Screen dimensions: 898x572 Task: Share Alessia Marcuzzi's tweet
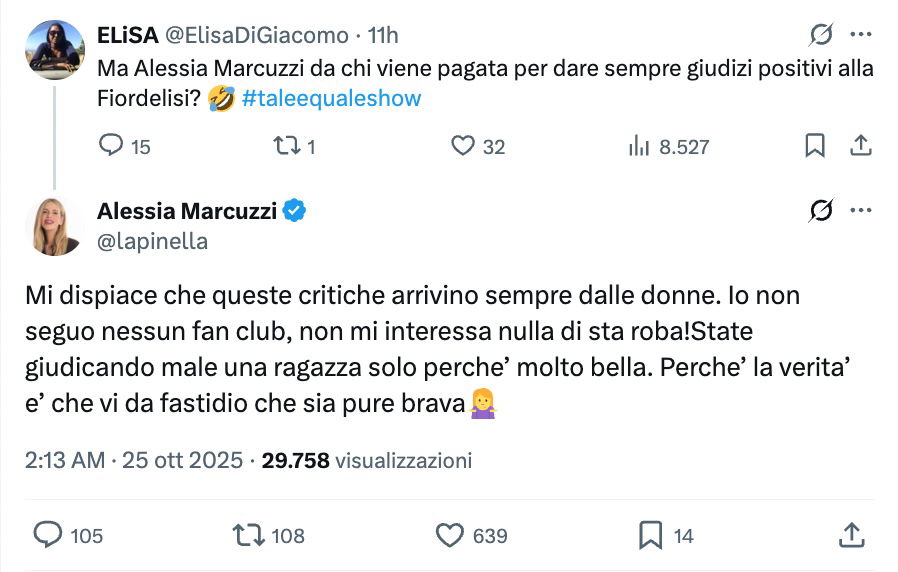(851, 535)
